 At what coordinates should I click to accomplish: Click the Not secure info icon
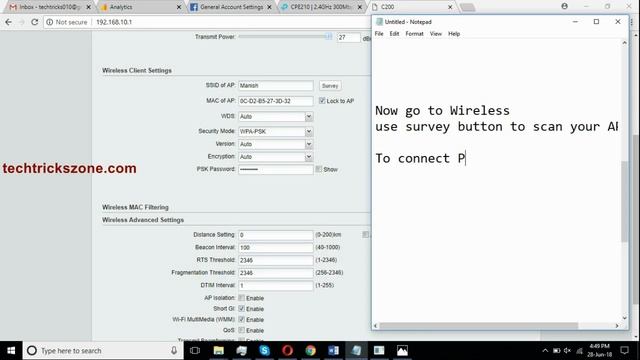click(x=50, y=22)
